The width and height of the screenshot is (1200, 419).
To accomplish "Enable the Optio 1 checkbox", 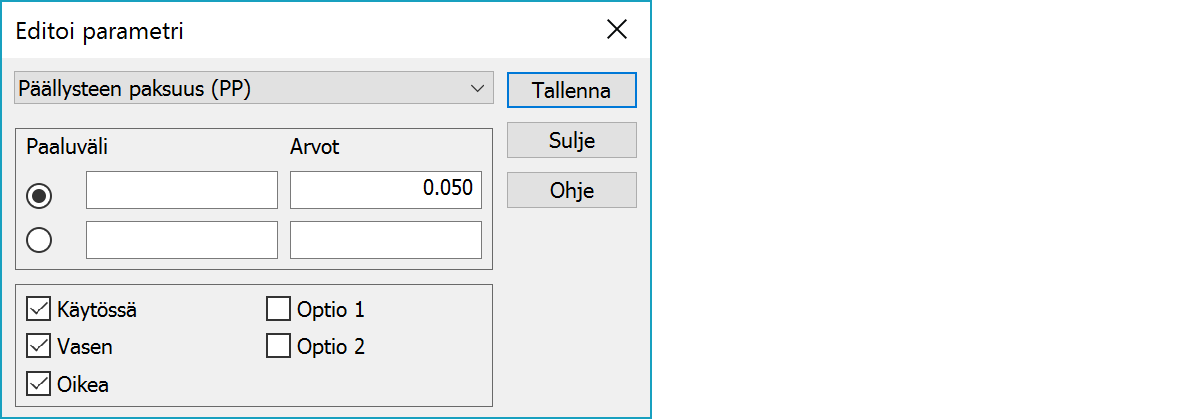I will point(278,309).
